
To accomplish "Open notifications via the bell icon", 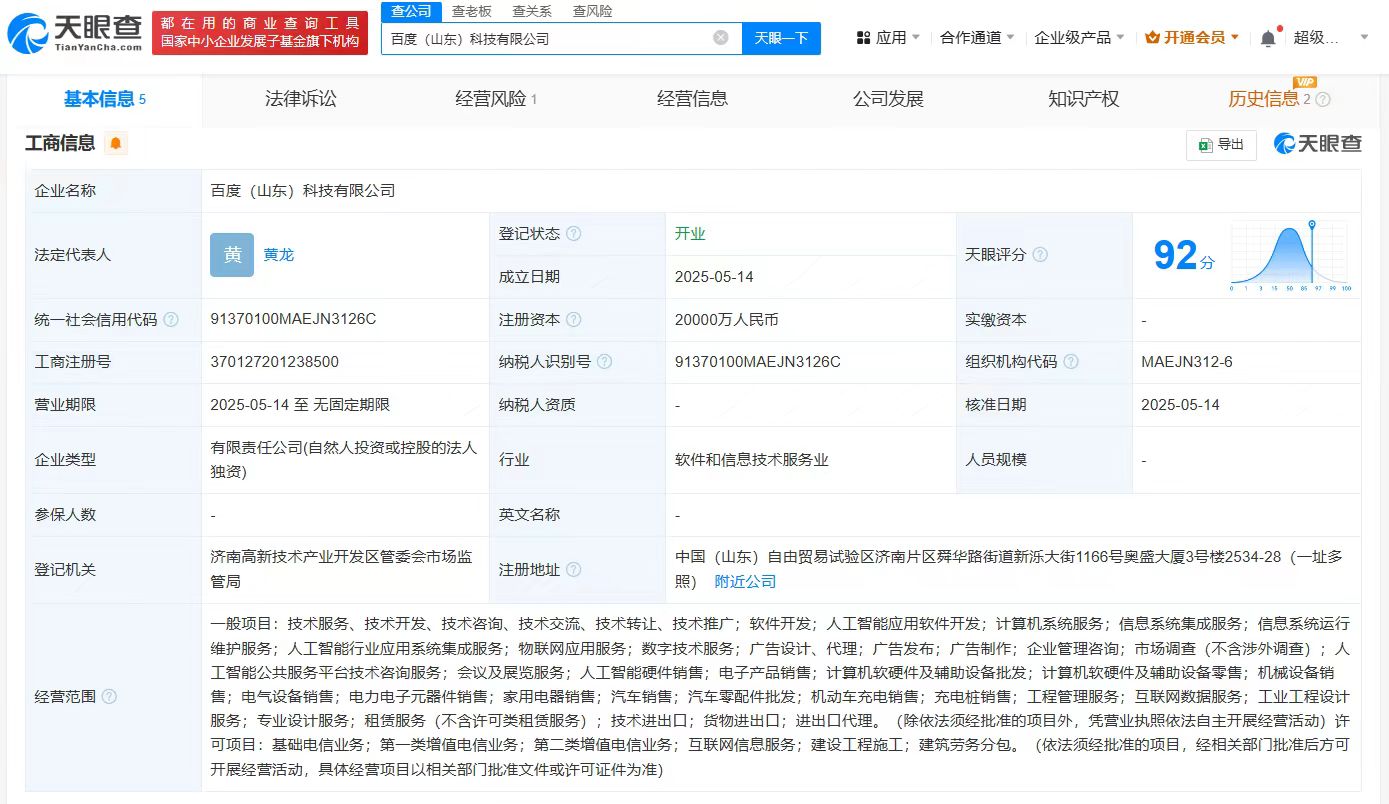I will coord(1268,38).
